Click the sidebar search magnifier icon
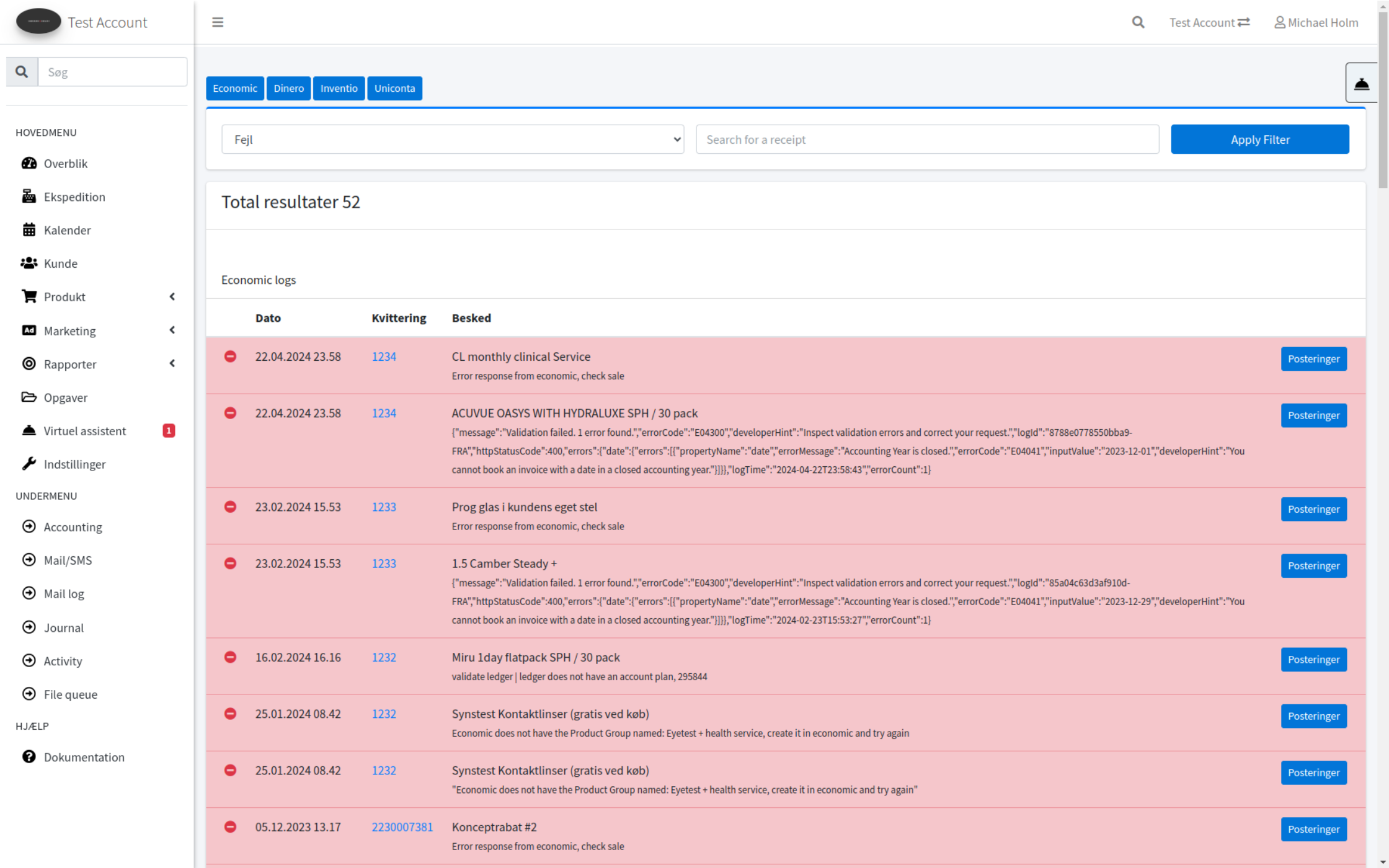Image resolution: width=1389 pixels, height=868 pixels. click(22, 72)
